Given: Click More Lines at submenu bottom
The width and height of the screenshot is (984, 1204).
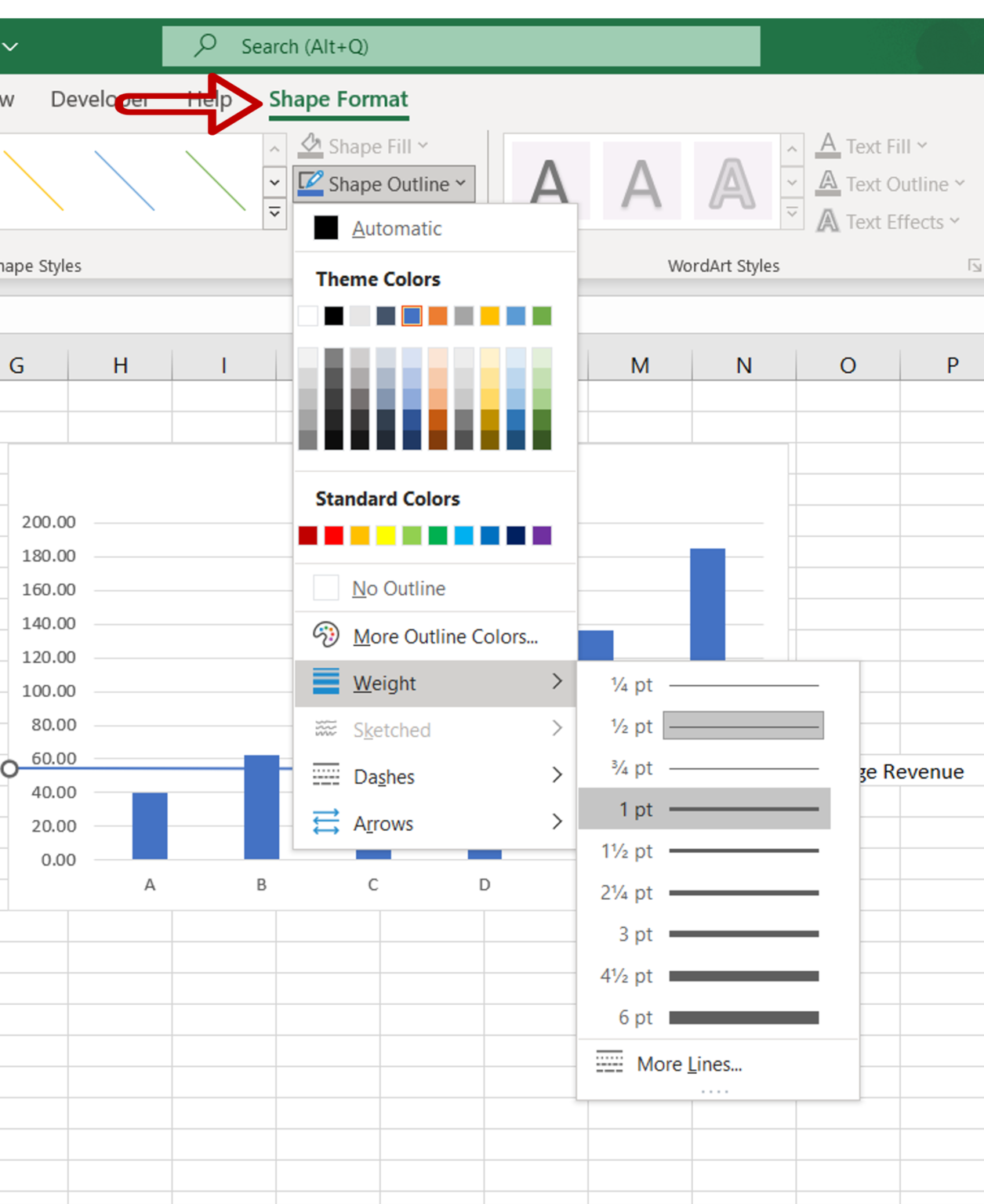Looking at the screenshot, I should click(689, 1064).
